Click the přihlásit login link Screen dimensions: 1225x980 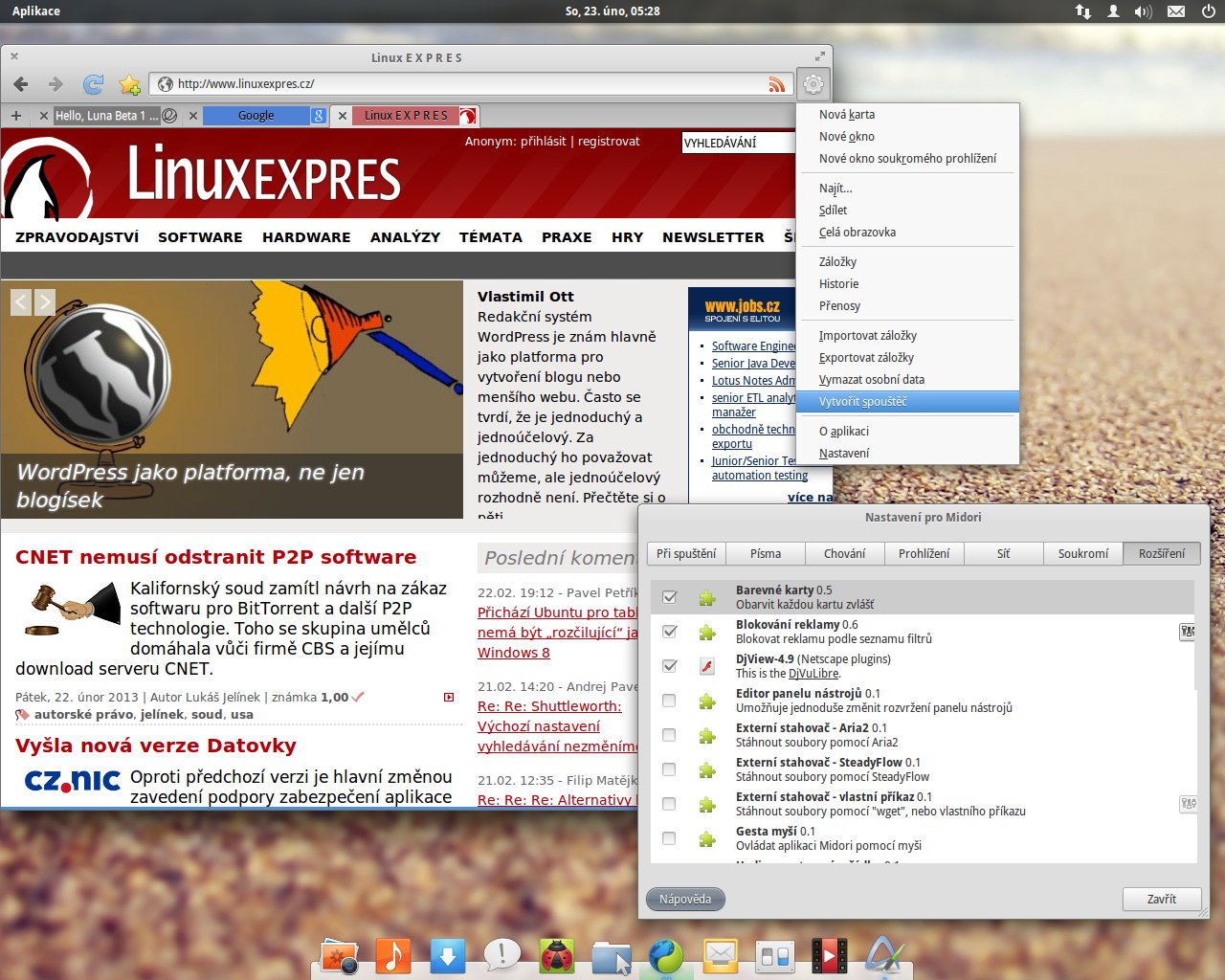[544, 142]
